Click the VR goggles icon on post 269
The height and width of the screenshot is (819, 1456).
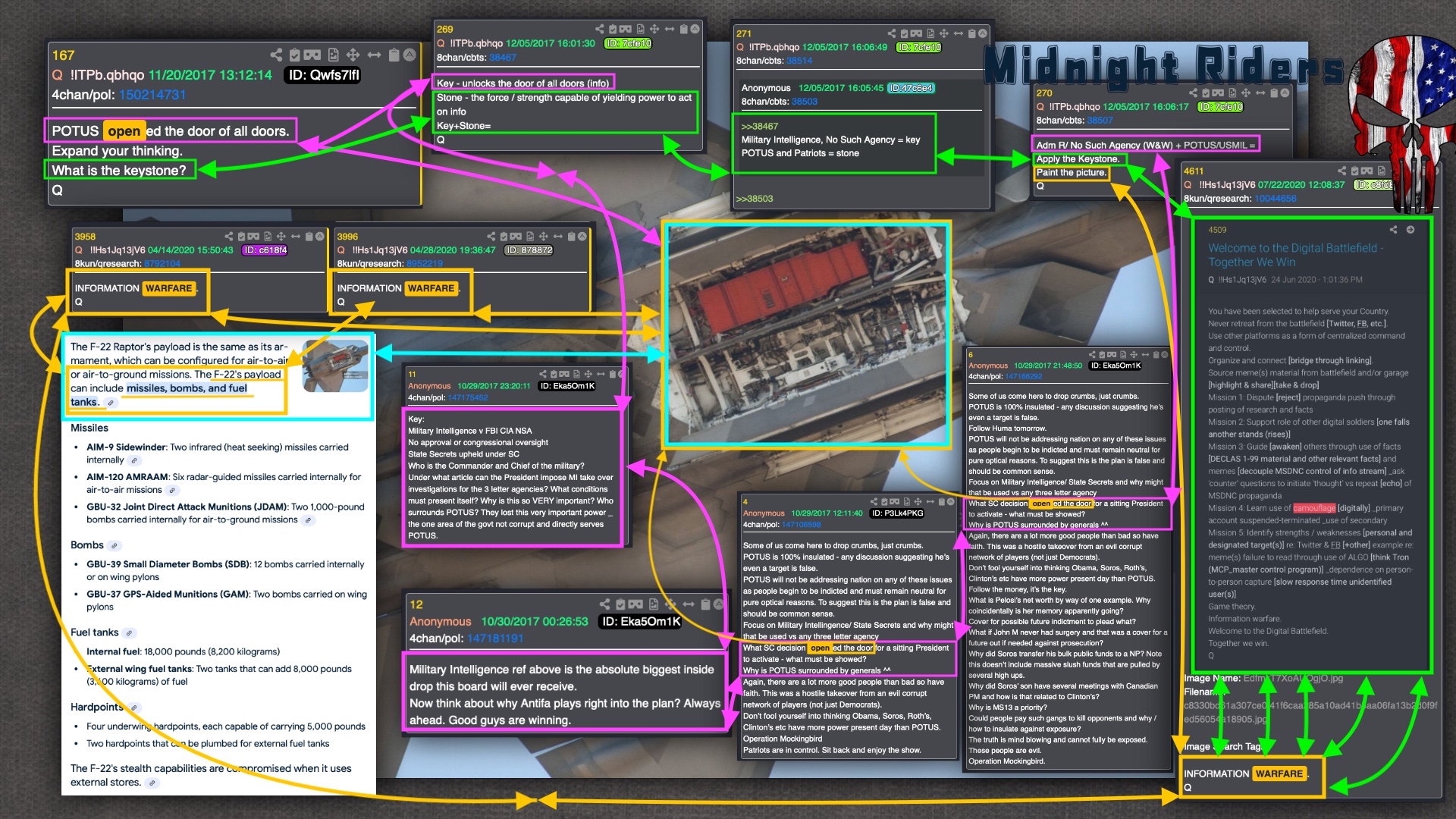point(626,29)
